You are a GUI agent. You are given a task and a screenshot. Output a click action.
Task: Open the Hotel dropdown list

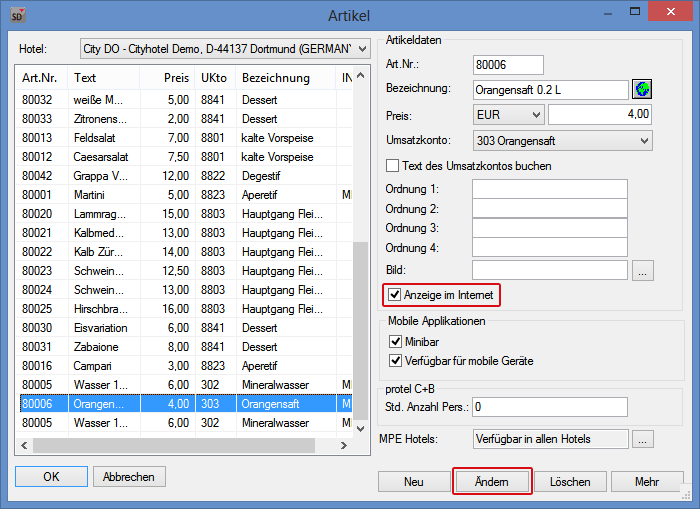(x=216, y=48)
